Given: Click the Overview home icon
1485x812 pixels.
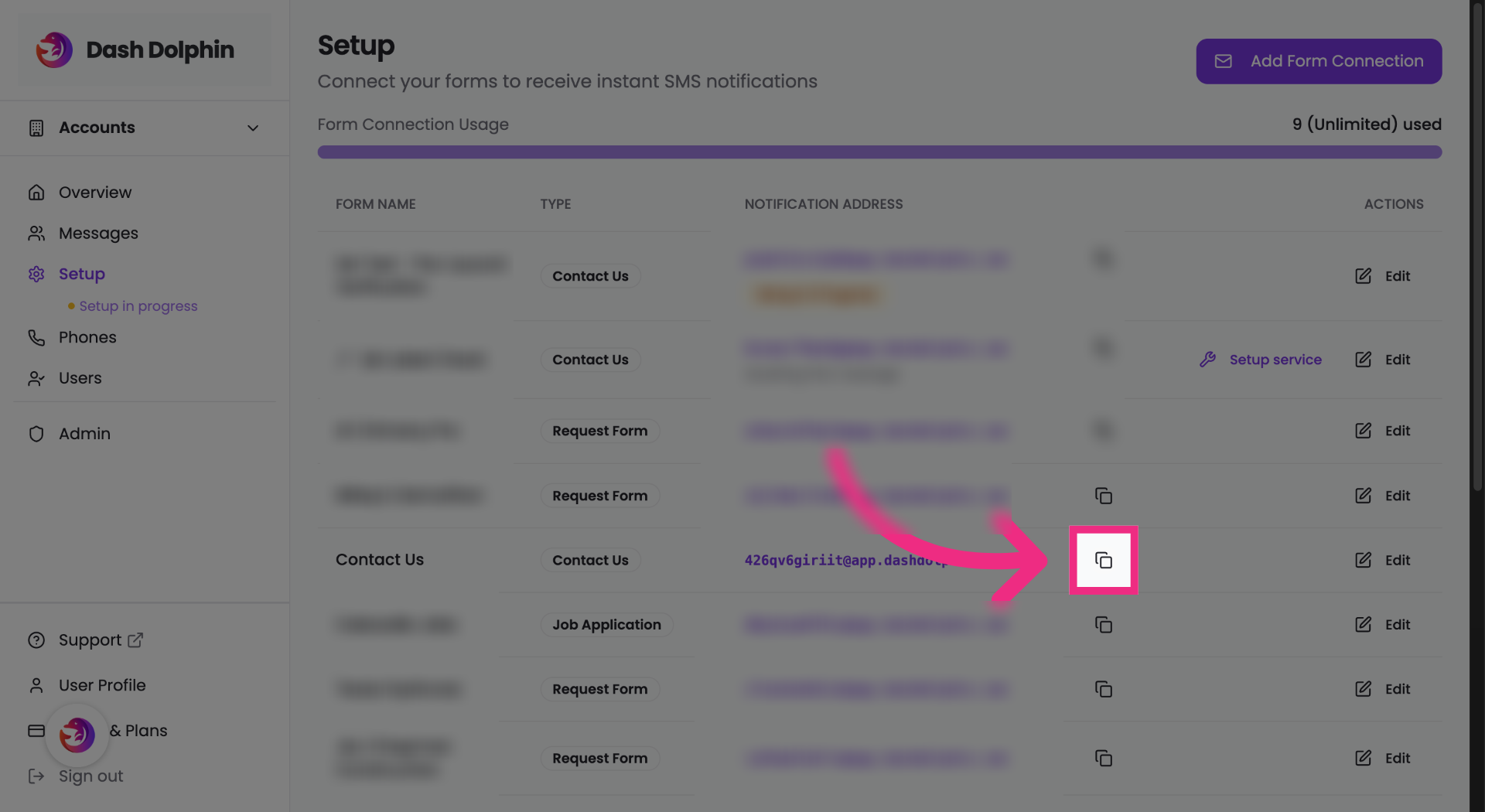Looking at the screenshot, I should pos(36,193).
